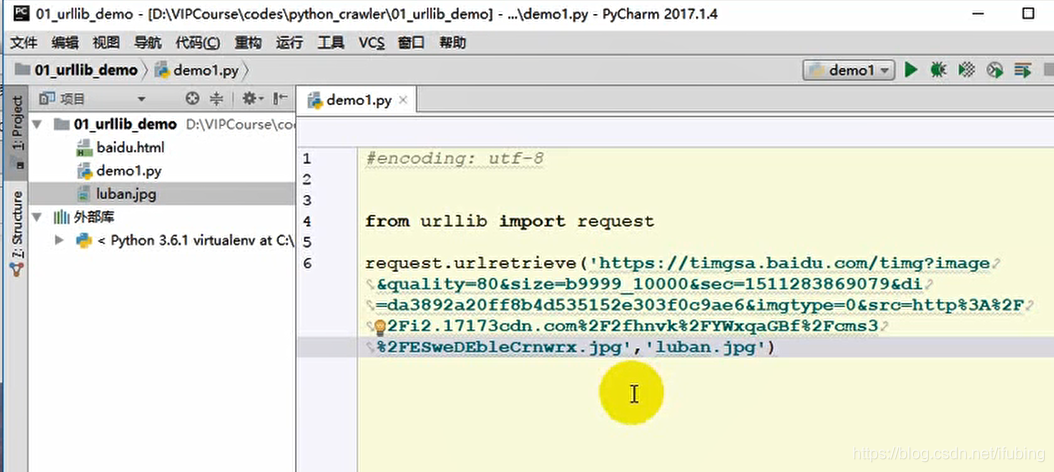The height and width of the screenshot is (472, 1054).
Task: Toggle the Structure side tool window
Action: (17, 232)
